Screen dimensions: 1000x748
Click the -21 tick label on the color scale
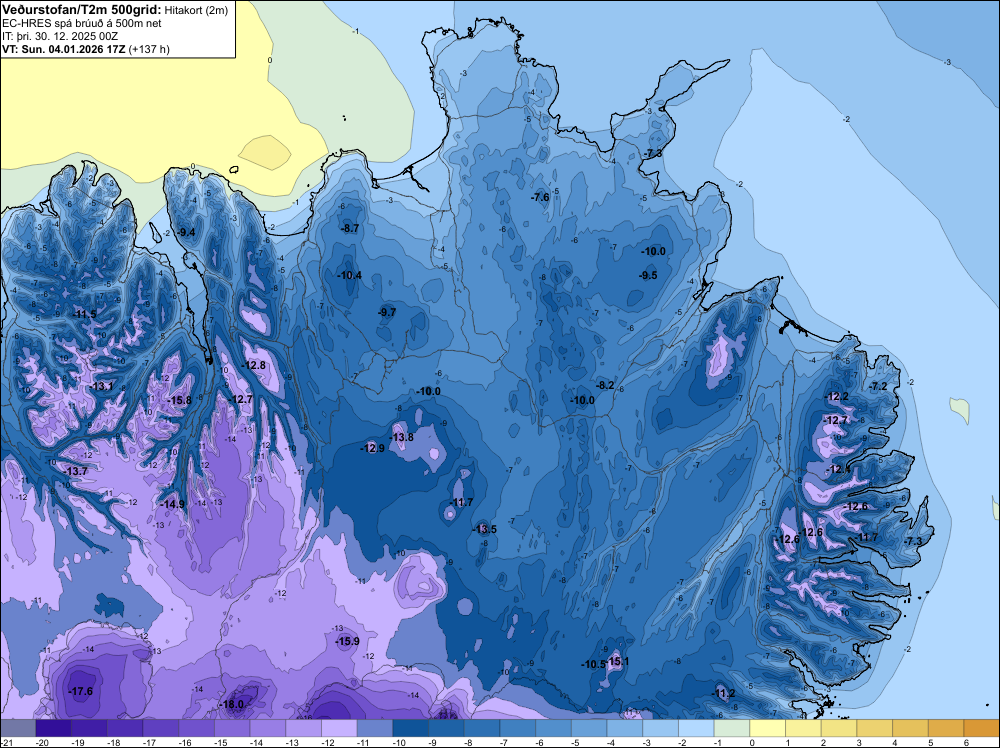[7, 743]
